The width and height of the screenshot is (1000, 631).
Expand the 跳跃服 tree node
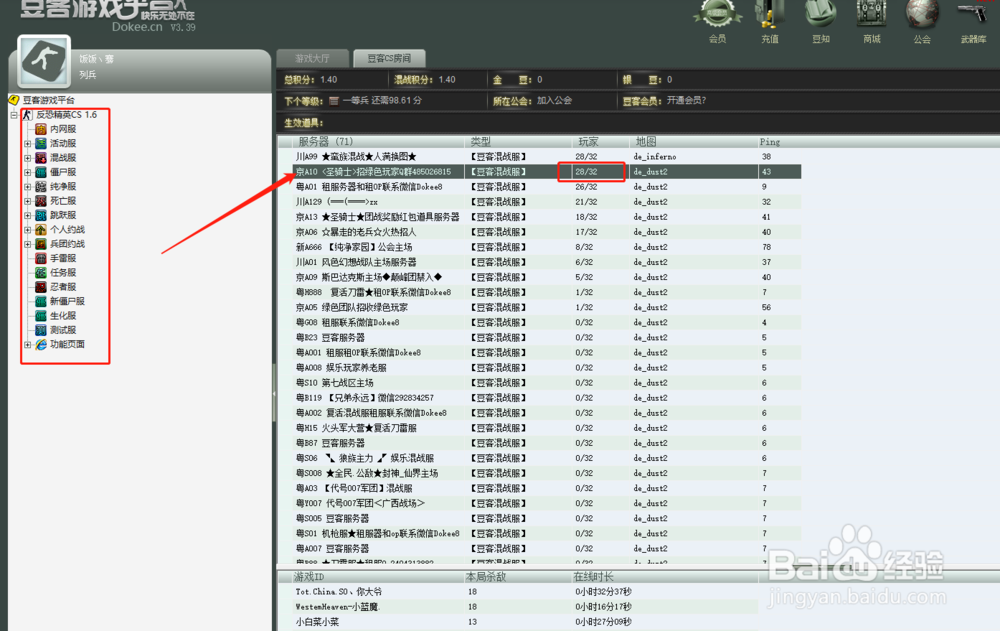[x=27, y=215]
